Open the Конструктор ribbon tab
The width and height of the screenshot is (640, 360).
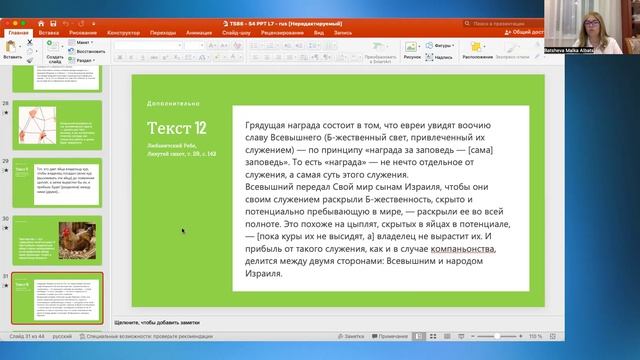click(x=124, y=33)
